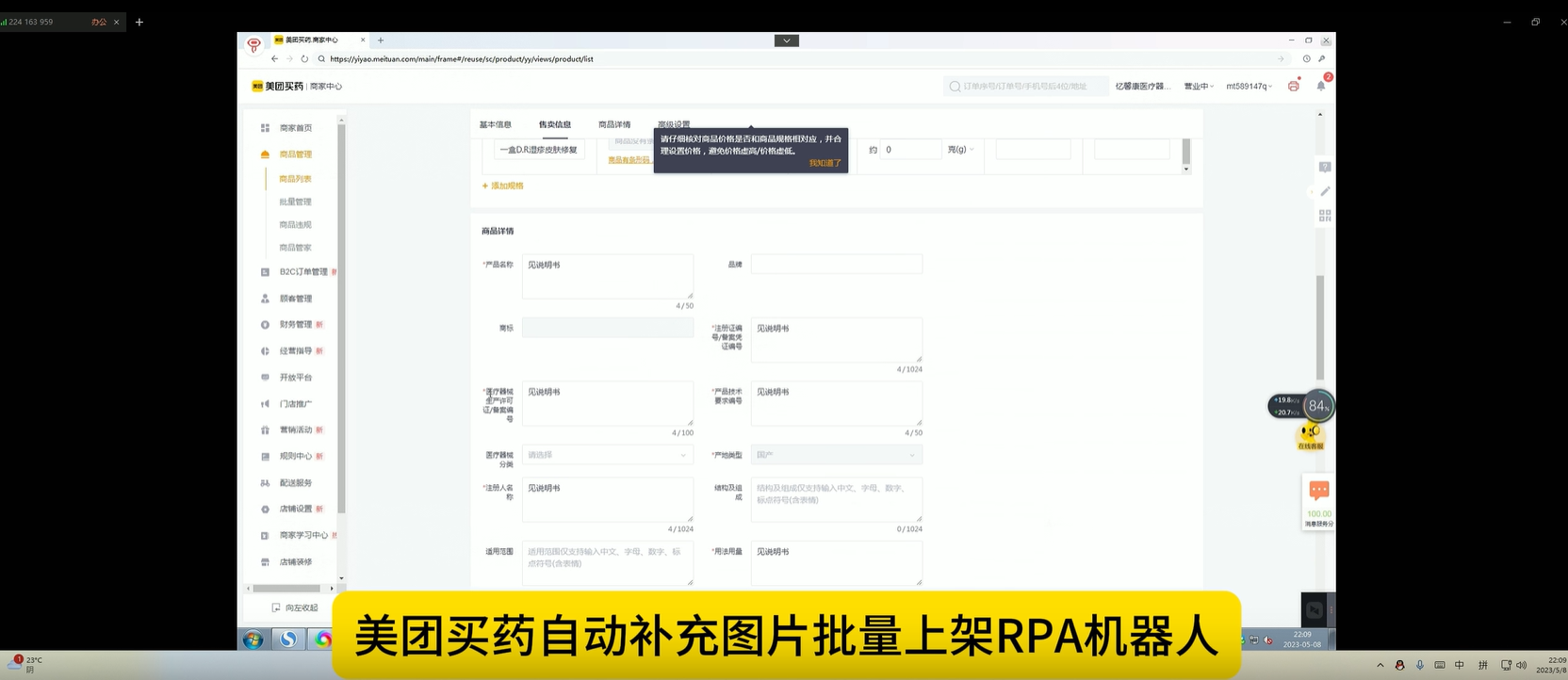Image resolution: width=1568 pixels, height=680 pixels.
Task: Select 经营指导 in the sidebar
Action: (295, 351)
